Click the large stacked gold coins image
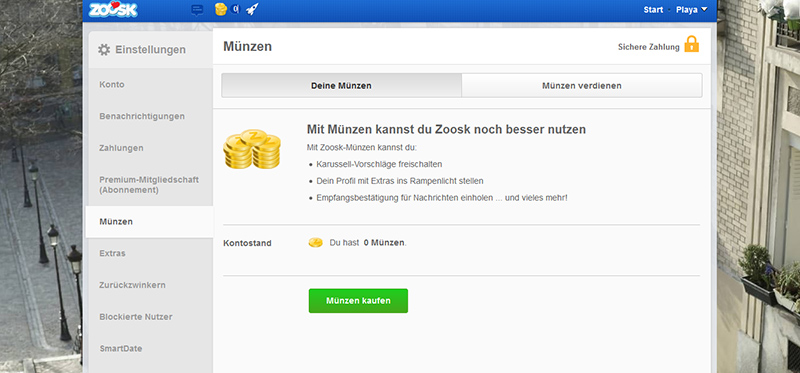800x373 pixels. pos(252,148)
